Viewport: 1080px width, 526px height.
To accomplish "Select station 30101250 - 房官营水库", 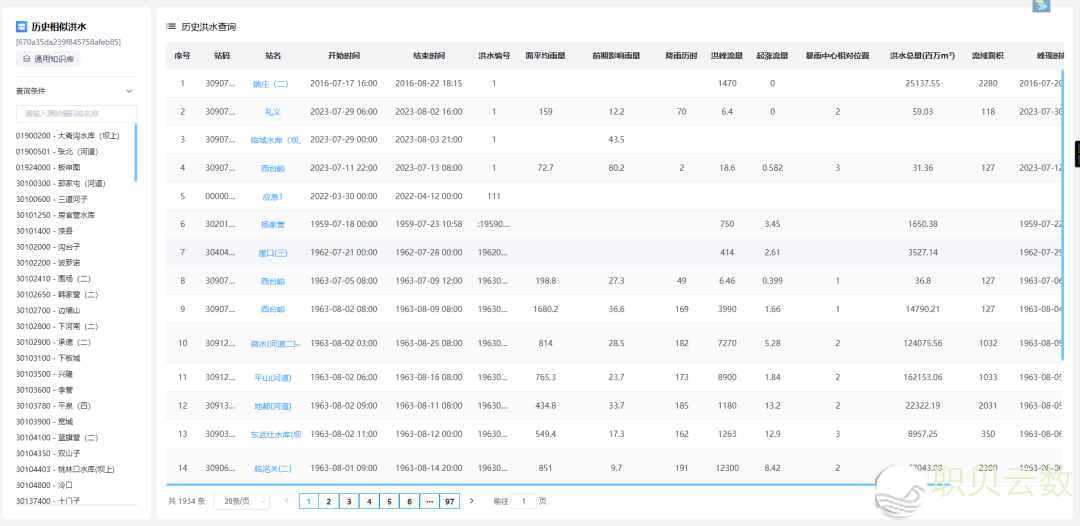I will point(55,215).
